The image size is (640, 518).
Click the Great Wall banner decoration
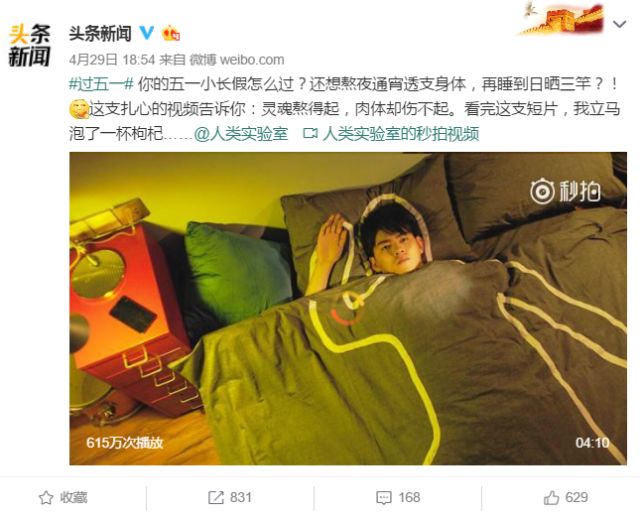562,19
